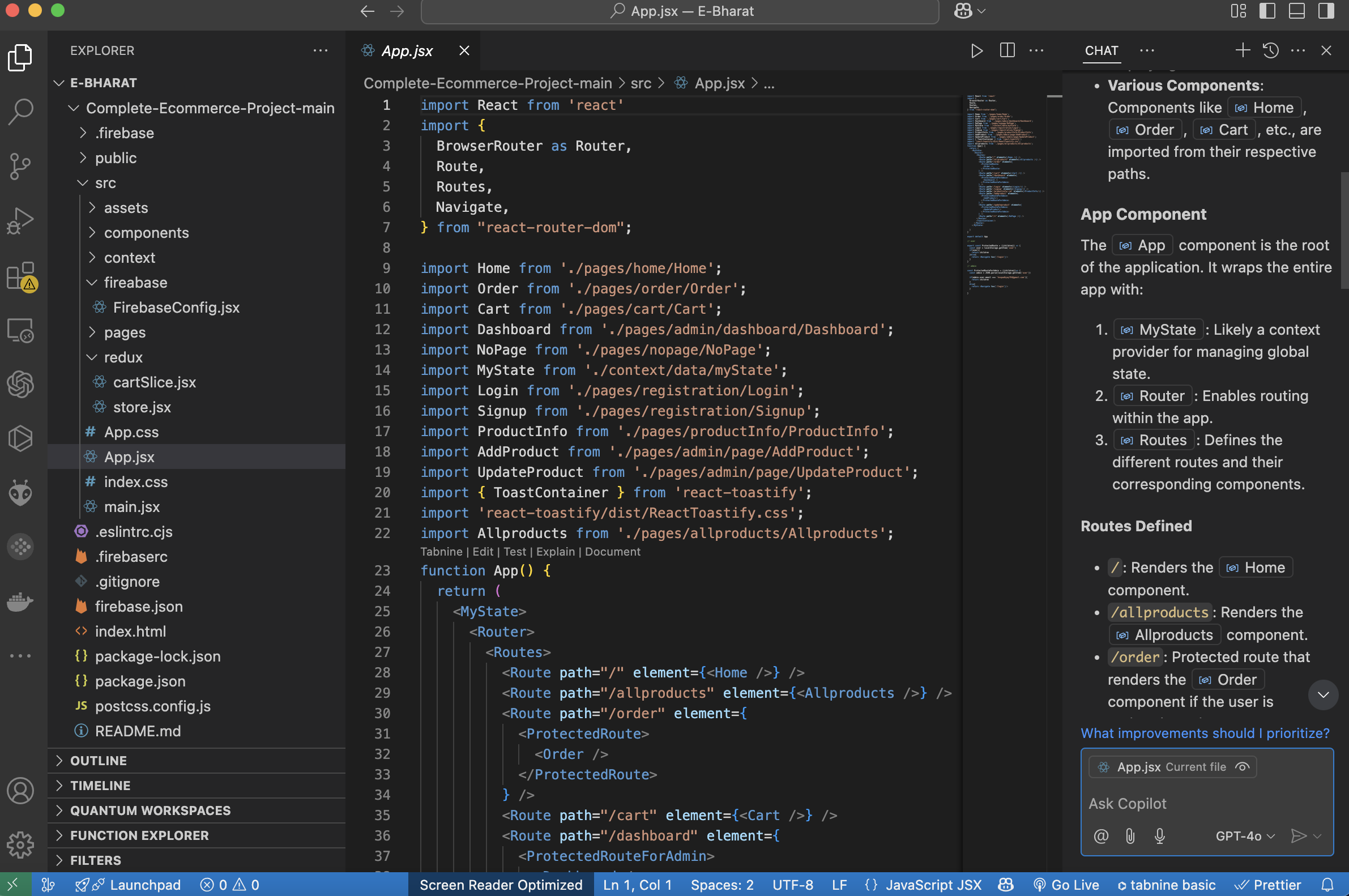Open the Search view in activity bar

(20, 111)
